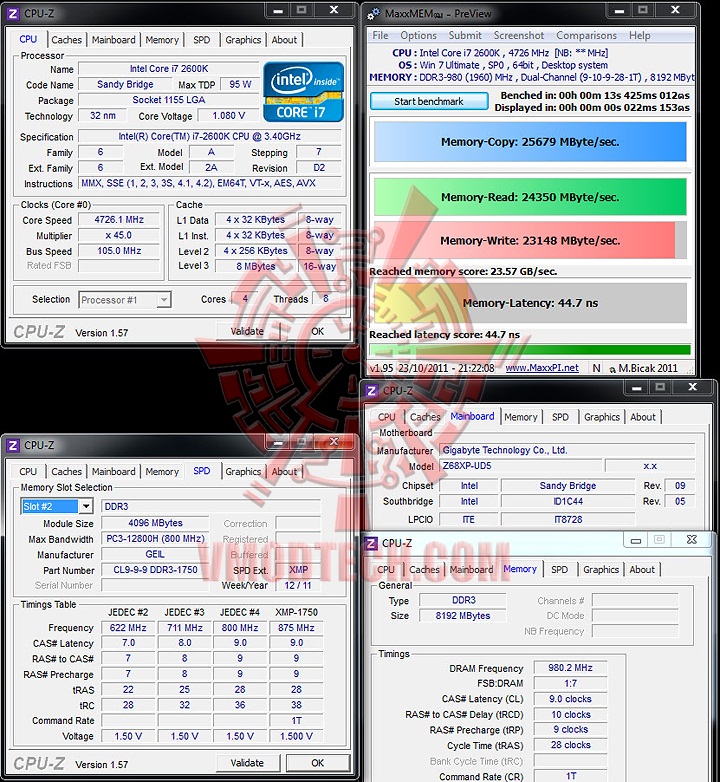
Task: Click Memory-Read result bar
Action: 530,197
